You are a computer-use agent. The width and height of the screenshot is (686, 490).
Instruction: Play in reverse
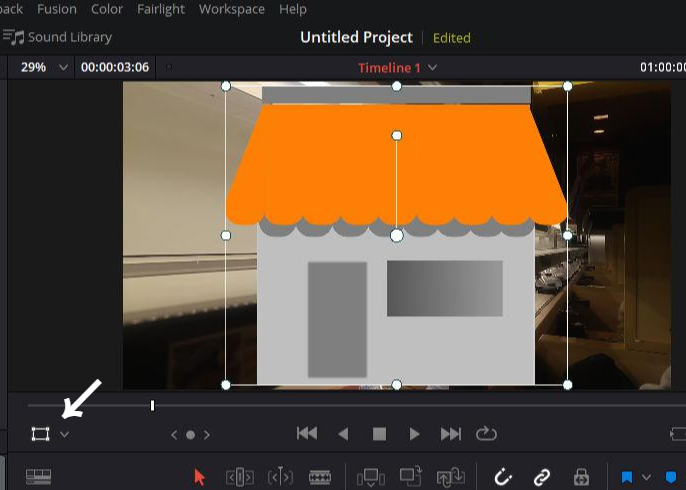pyautogui.click(x=343, y=434)
